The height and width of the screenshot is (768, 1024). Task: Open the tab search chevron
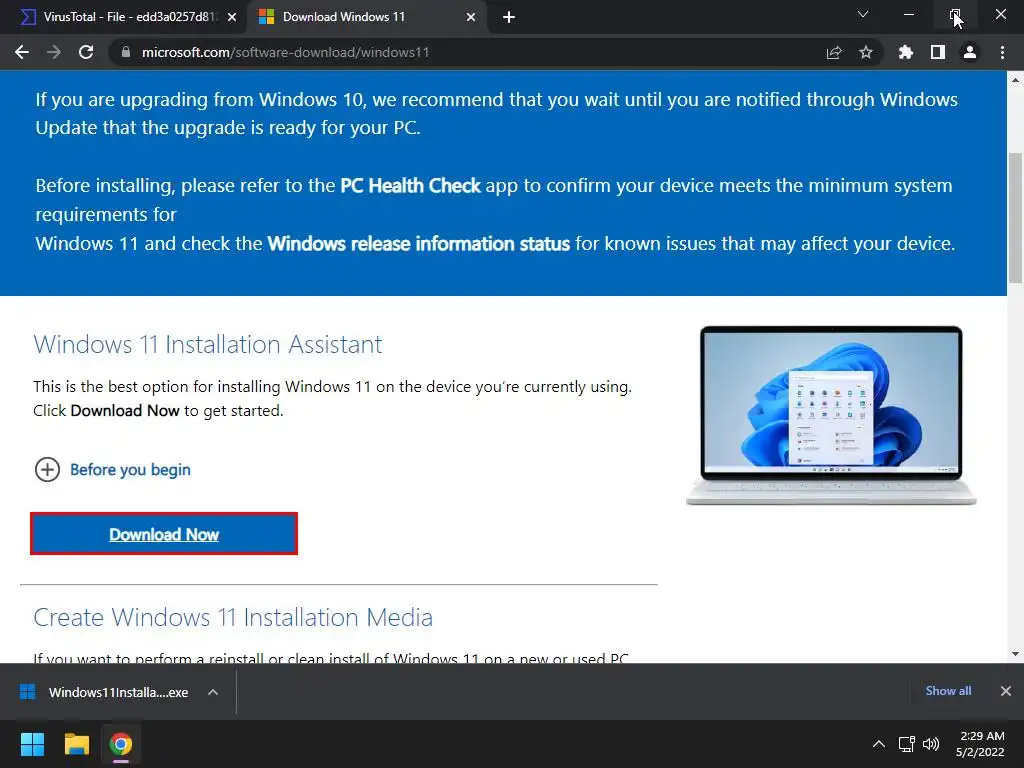coord(863,14)
